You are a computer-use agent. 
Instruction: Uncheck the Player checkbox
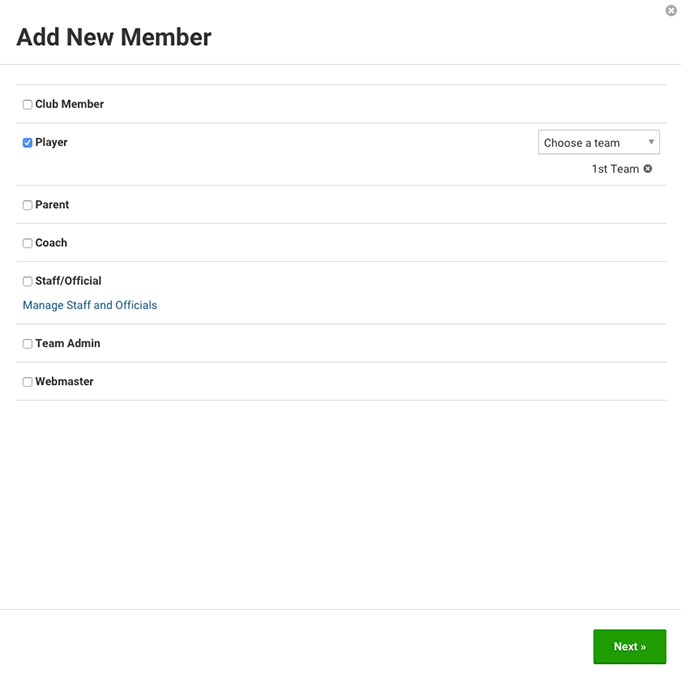click(x=27, y=143)
